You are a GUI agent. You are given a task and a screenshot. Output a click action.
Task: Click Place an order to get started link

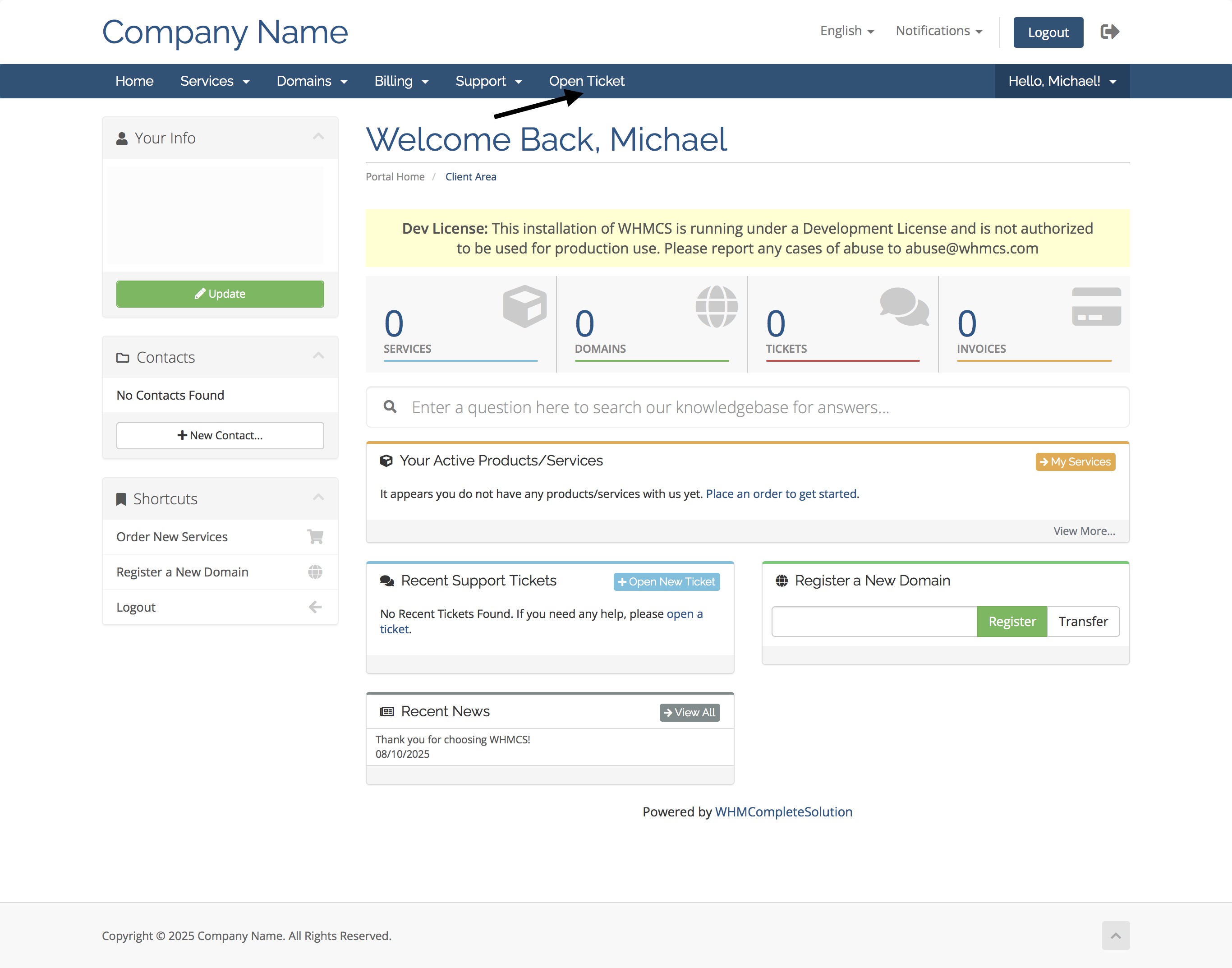click(781, 493)
